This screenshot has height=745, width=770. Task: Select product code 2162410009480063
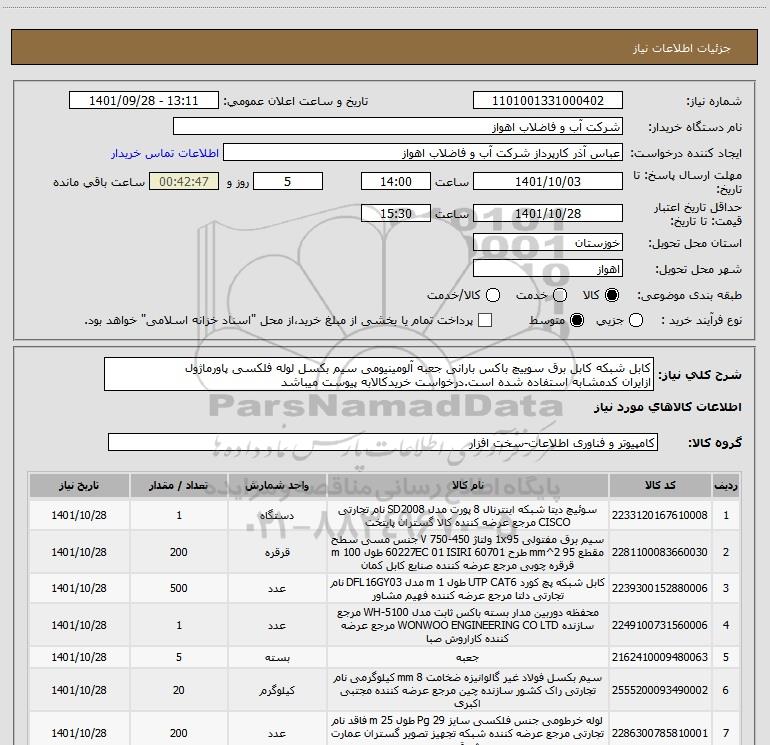pos(660,657)
